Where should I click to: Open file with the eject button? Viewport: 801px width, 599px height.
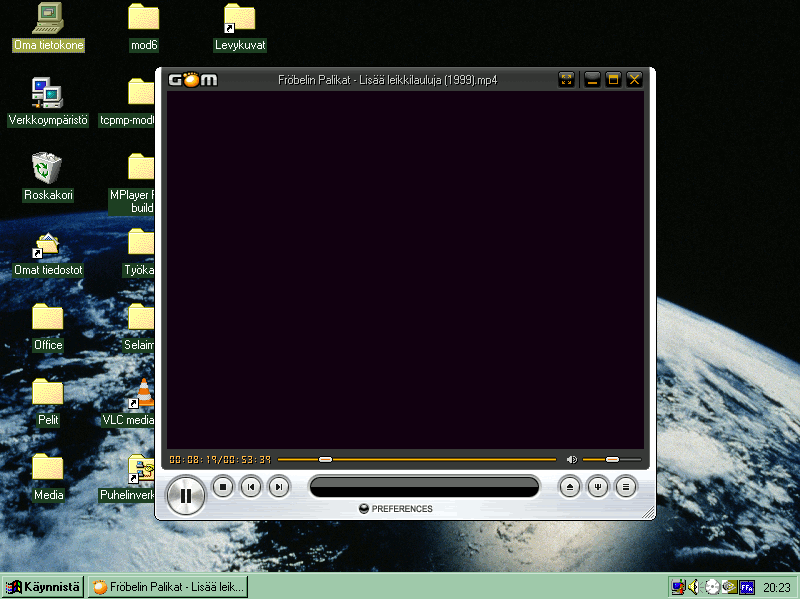[570, 487]
